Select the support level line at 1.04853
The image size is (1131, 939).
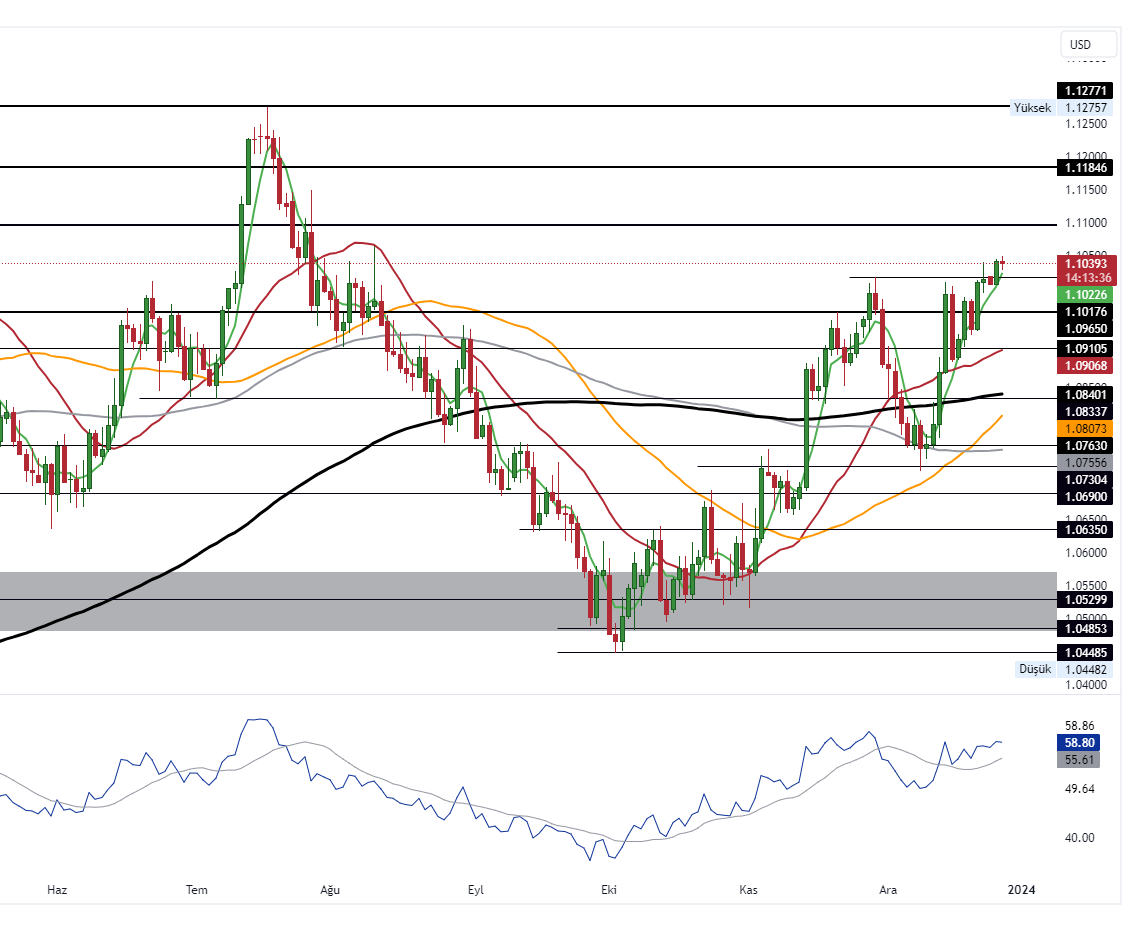[x=800, y=628]
